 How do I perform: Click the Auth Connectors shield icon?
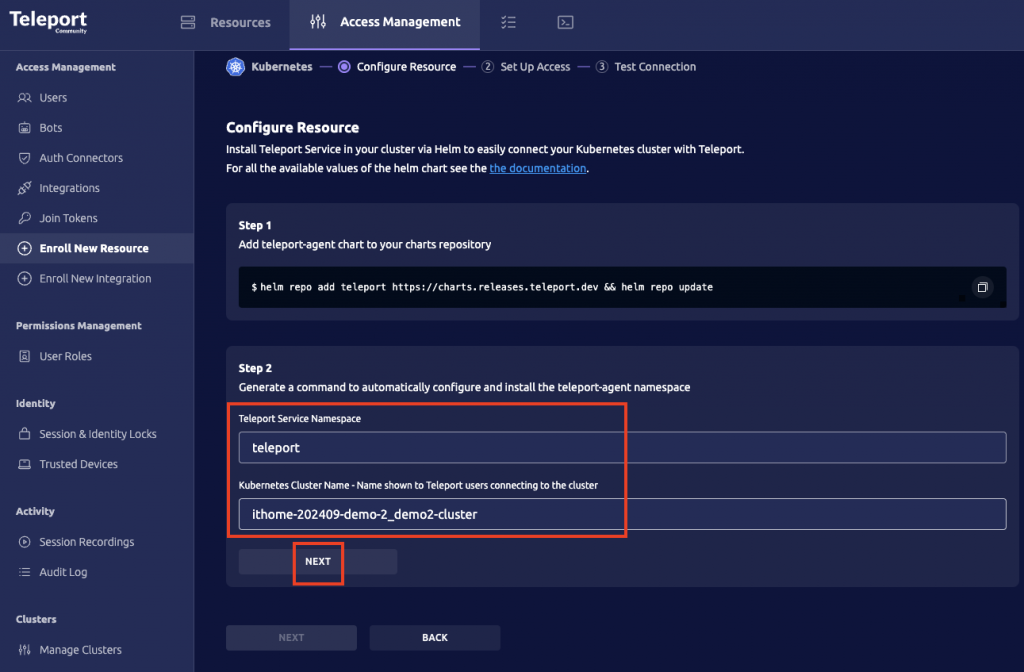click(24, 158)
